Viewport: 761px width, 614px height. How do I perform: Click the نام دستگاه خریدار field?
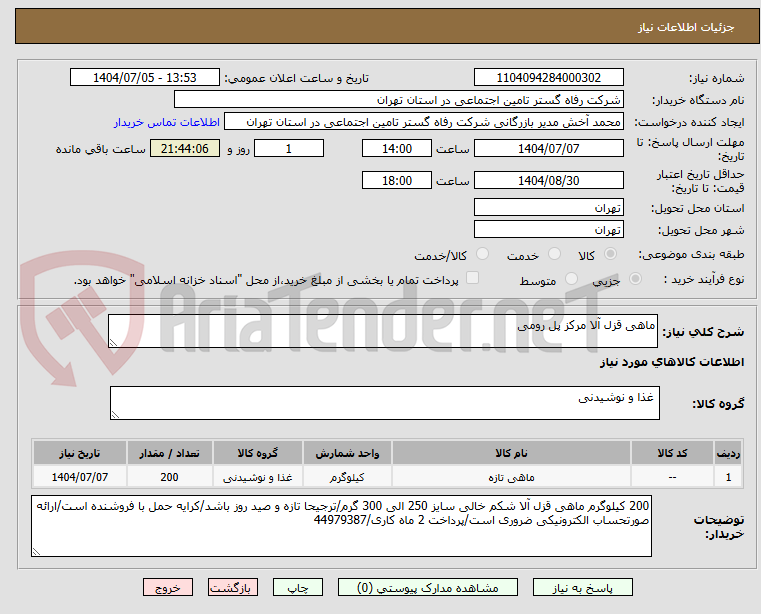coord(398,100)
